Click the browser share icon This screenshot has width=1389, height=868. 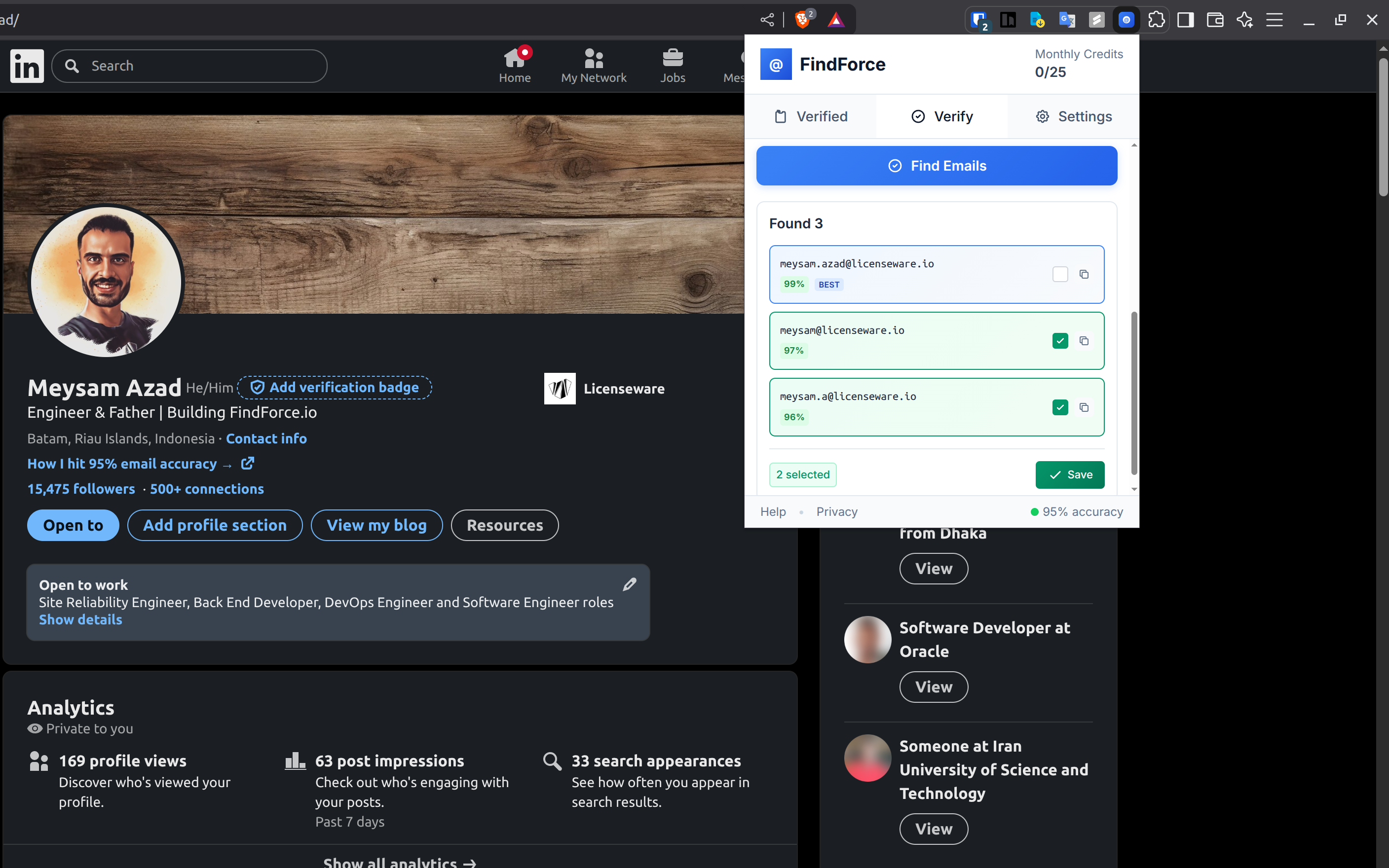767,20
